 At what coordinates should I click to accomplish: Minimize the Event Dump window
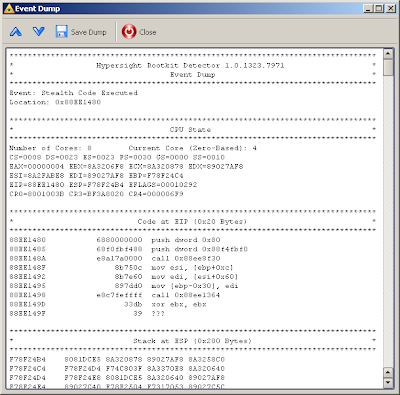pos(368,9)
